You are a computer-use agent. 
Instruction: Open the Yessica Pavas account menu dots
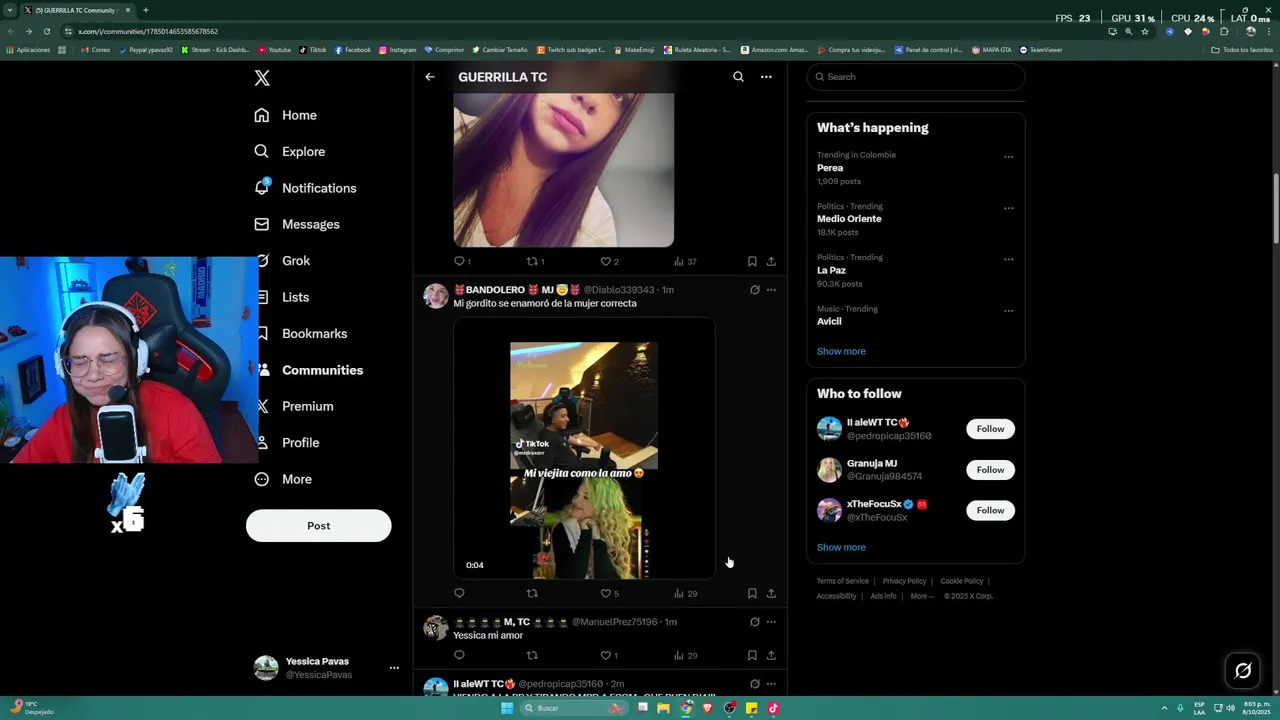(x=394, y=668)
